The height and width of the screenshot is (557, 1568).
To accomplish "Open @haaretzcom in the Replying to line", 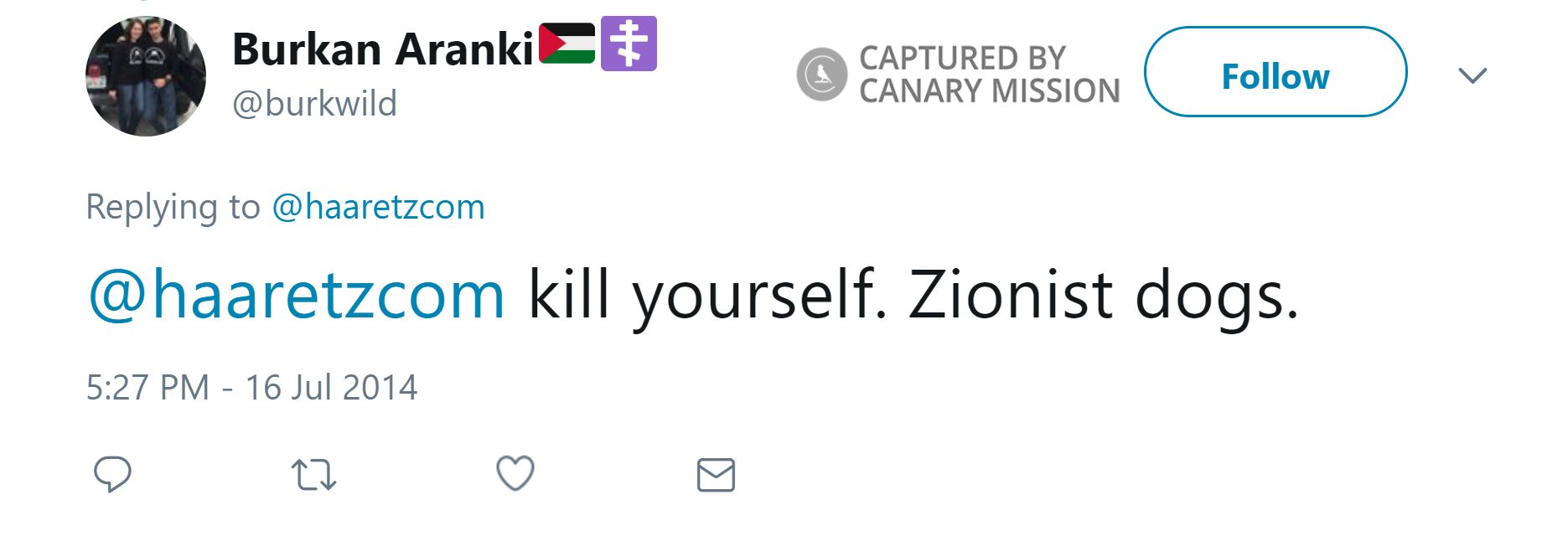I will tap(378, 207).
